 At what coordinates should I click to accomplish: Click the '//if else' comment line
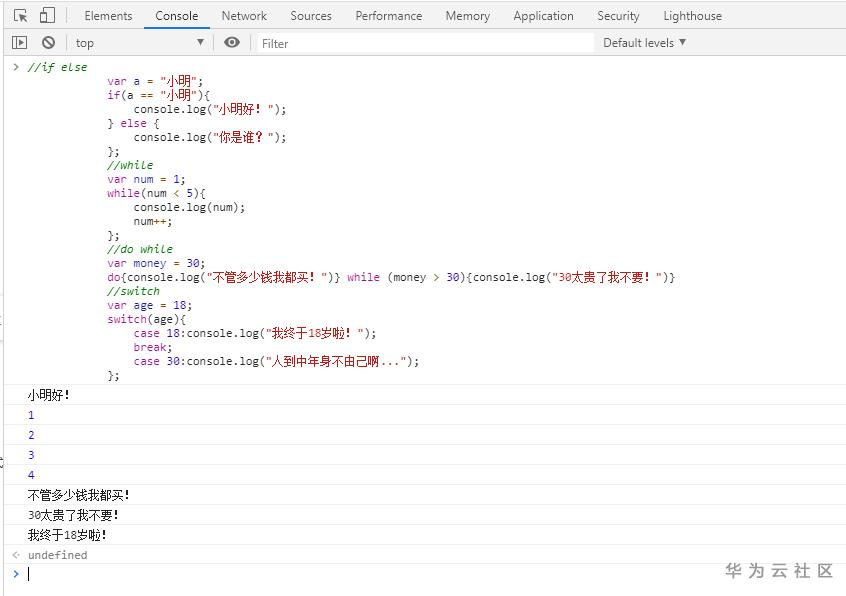(x=57, y=67)
